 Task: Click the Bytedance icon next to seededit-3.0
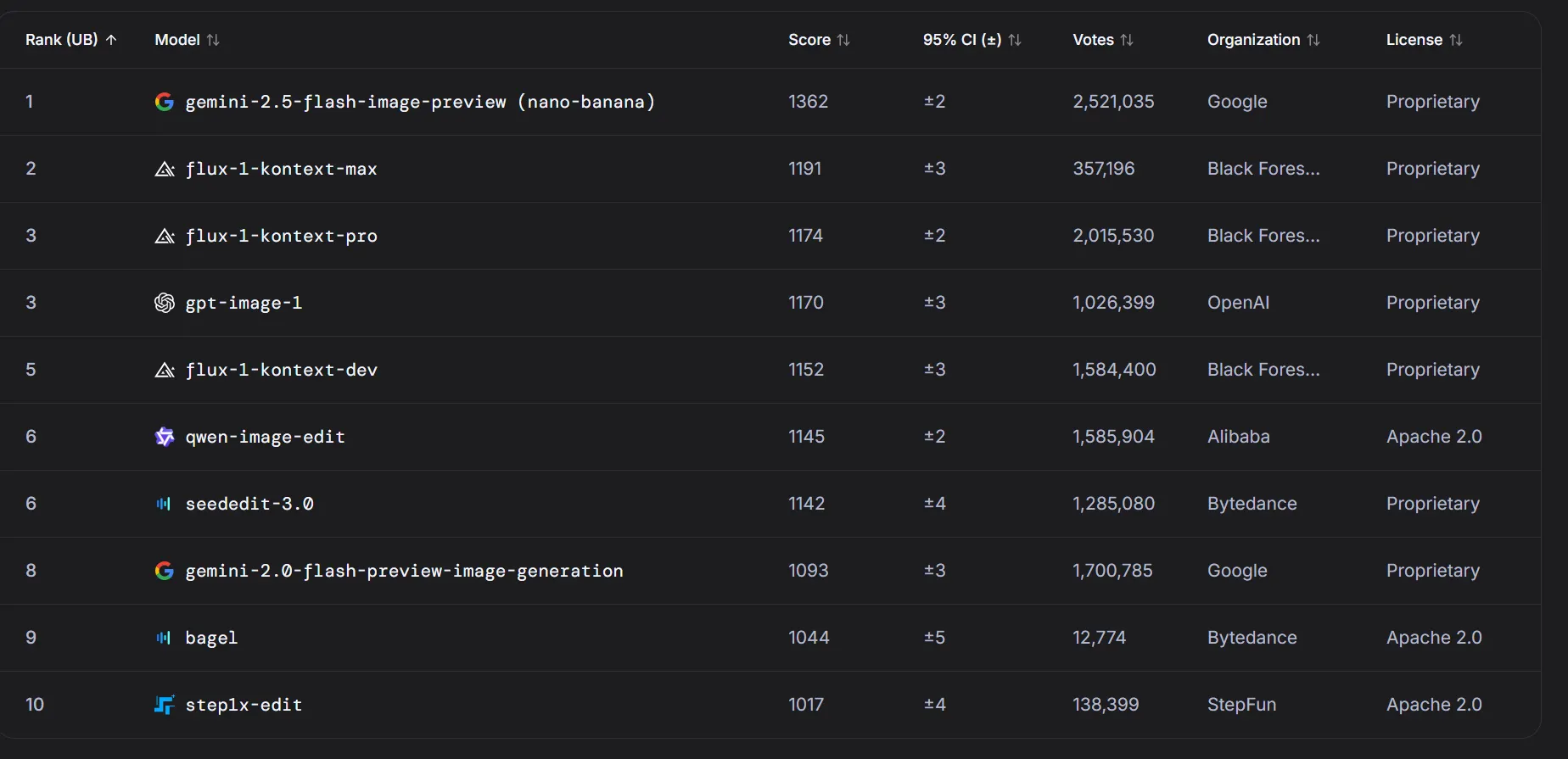point(164,504)
